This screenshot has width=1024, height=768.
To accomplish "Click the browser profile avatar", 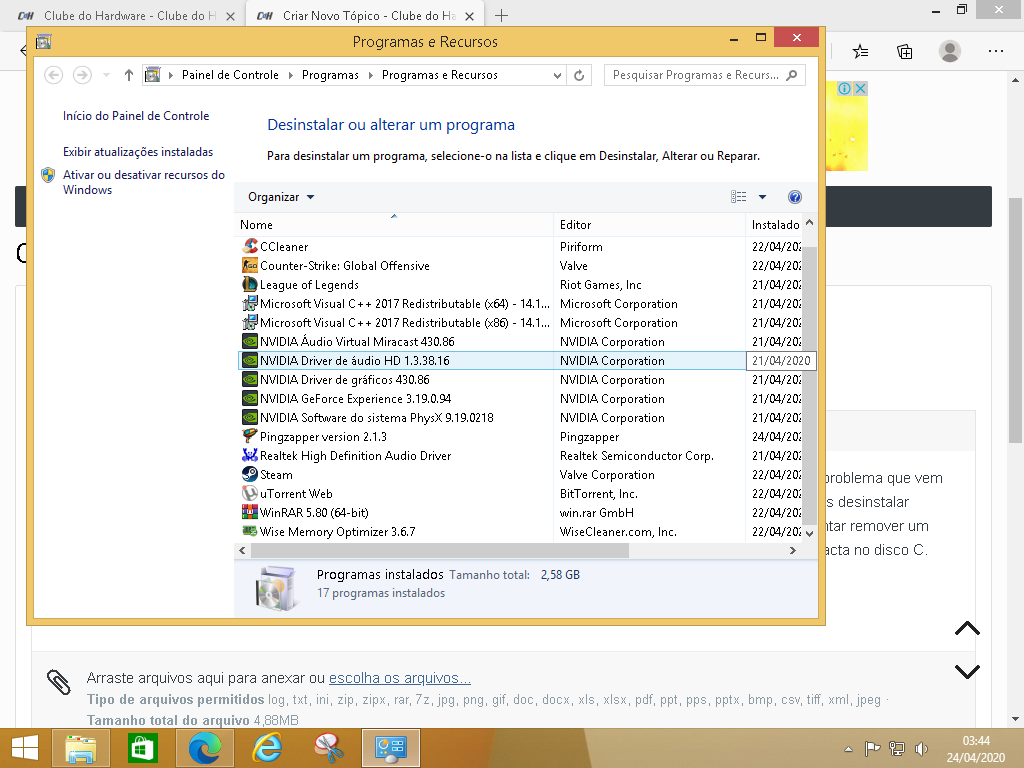I will click(950, 51).
